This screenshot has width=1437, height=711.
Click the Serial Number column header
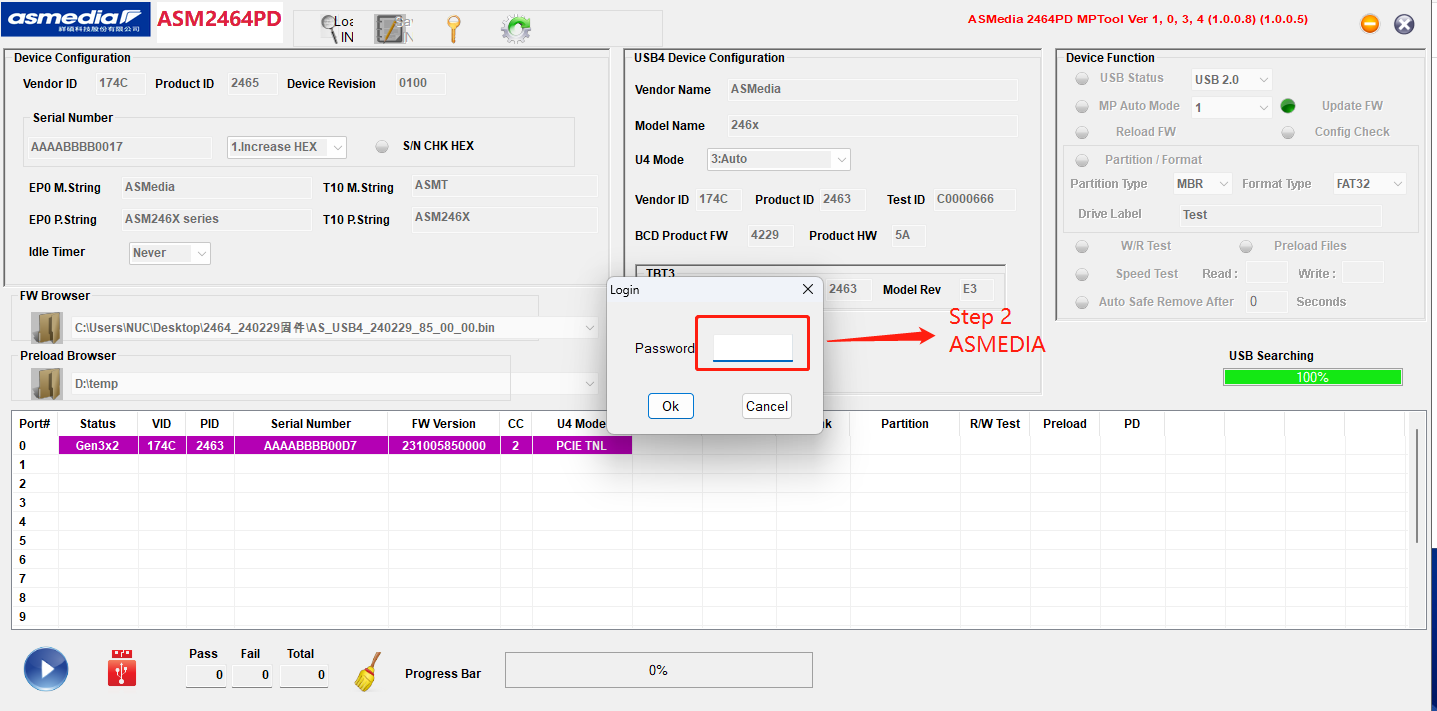tap(311, 424)
